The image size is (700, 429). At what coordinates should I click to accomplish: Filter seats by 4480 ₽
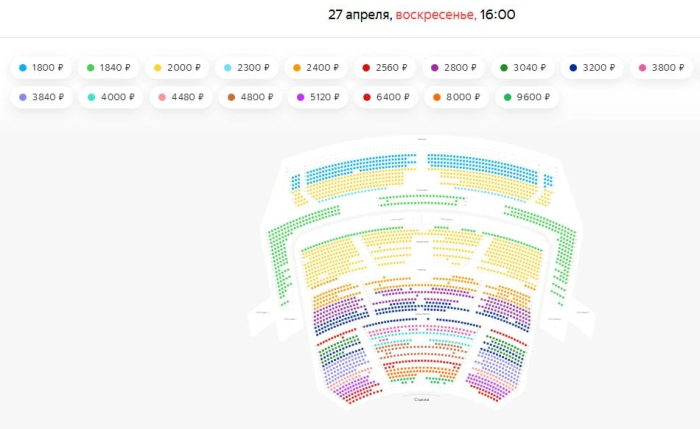click(x=181, y=97)
